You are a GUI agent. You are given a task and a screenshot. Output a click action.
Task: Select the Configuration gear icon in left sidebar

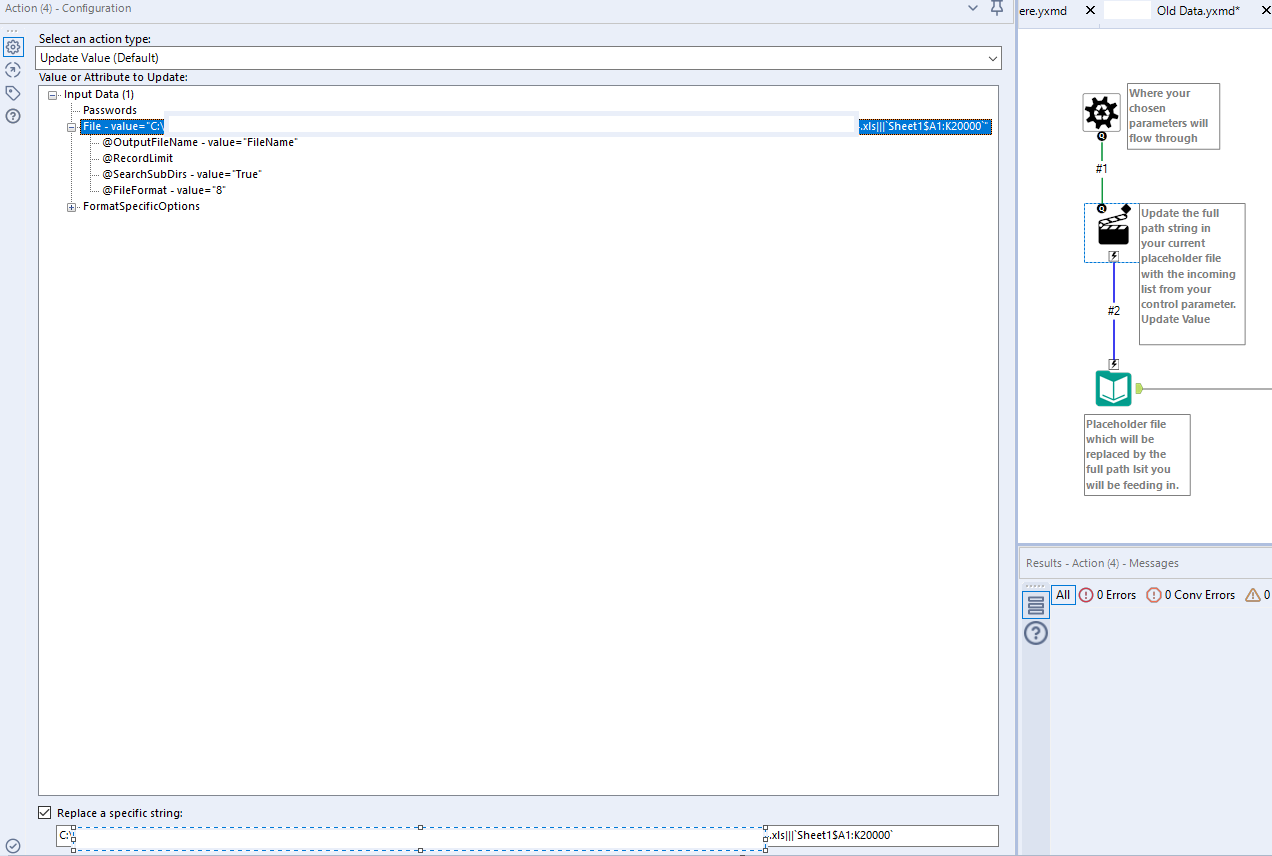point(13,46)
